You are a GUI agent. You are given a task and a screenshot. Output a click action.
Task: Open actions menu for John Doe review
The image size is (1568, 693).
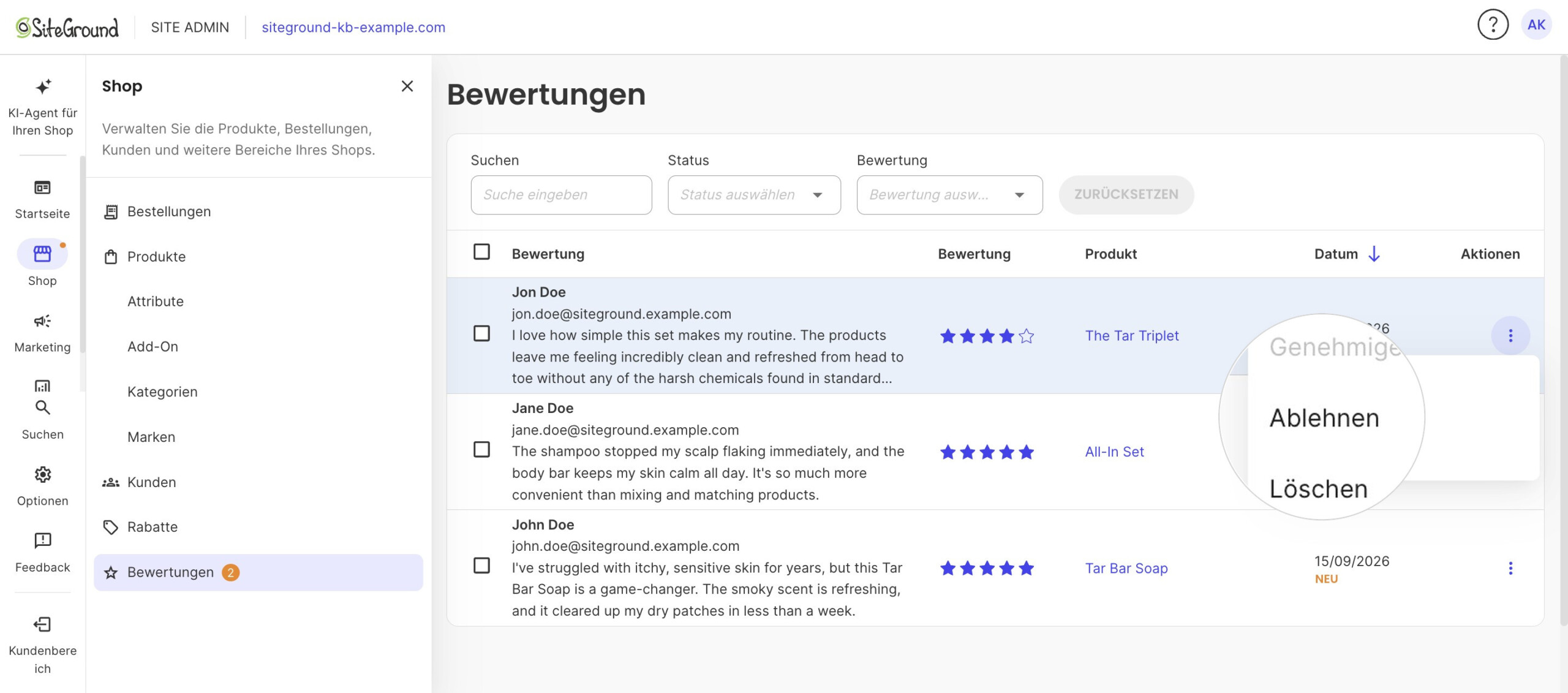tap(1510, 569)
